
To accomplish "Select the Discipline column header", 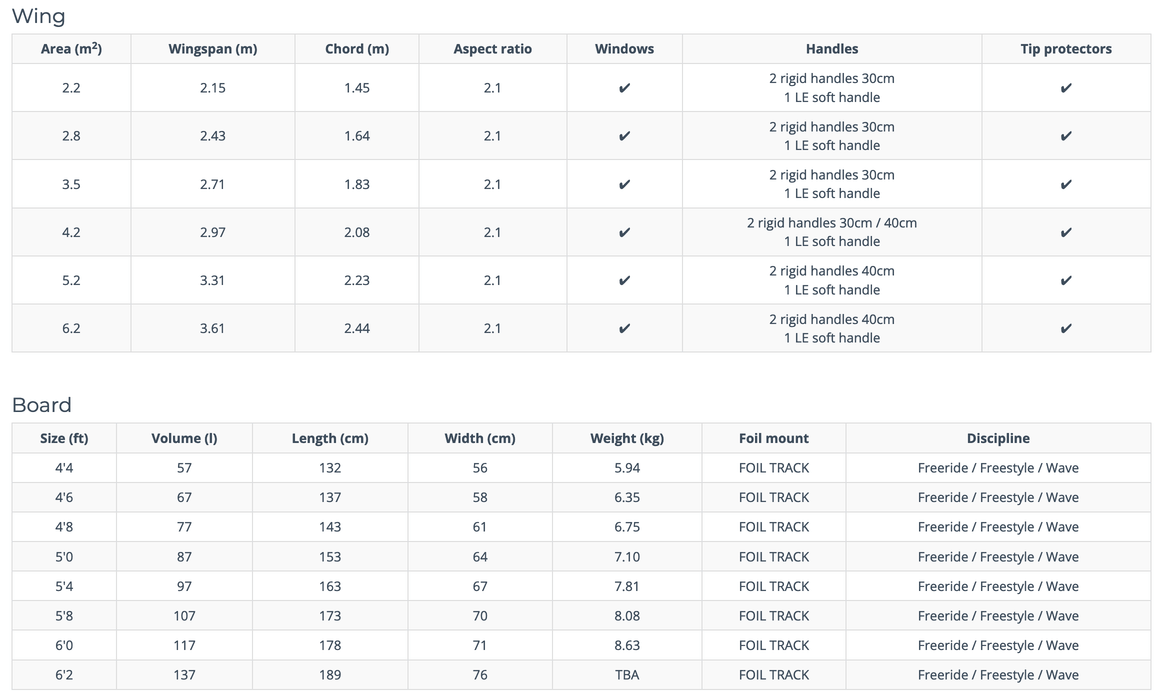I will tap(997, 438).
